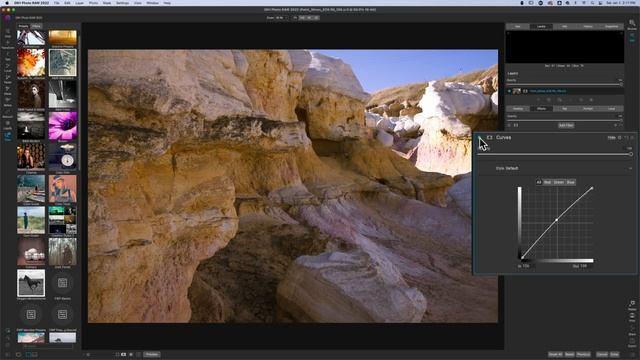Open the Resize module
The width and height of the screenshot is (640, 360).
(x=632, y=305)
